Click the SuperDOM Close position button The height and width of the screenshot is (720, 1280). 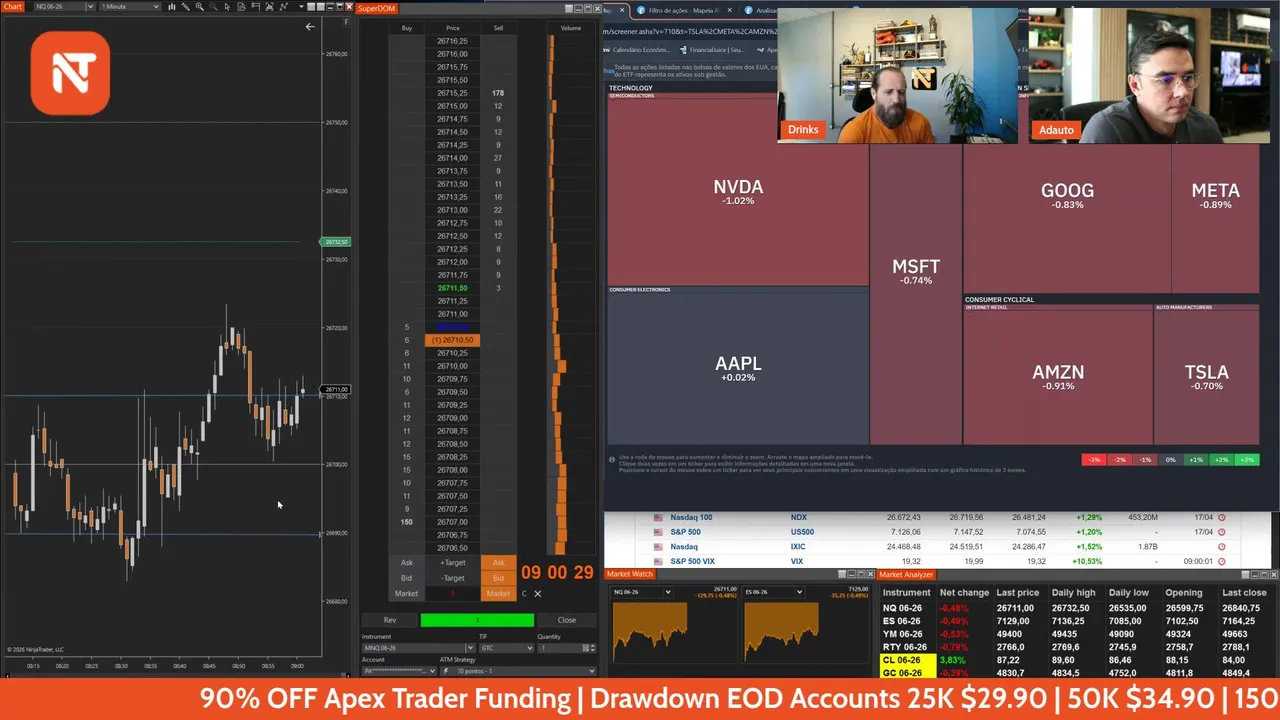click(567, 620)
